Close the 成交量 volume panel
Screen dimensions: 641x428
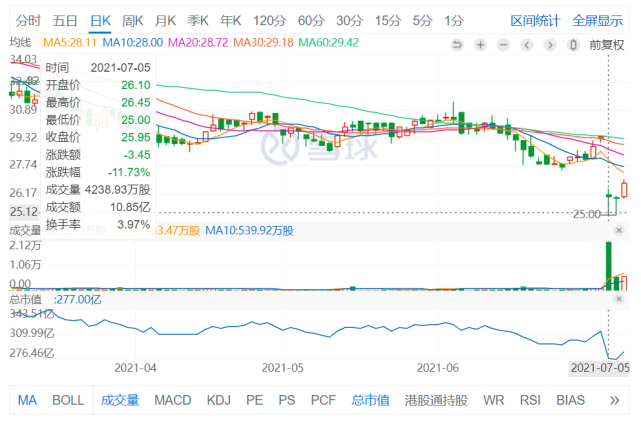[x=619, y=231]
